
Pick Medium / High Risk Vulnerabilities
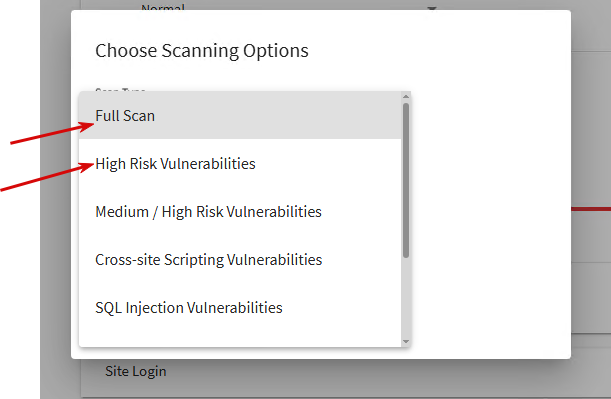[240, 212]
